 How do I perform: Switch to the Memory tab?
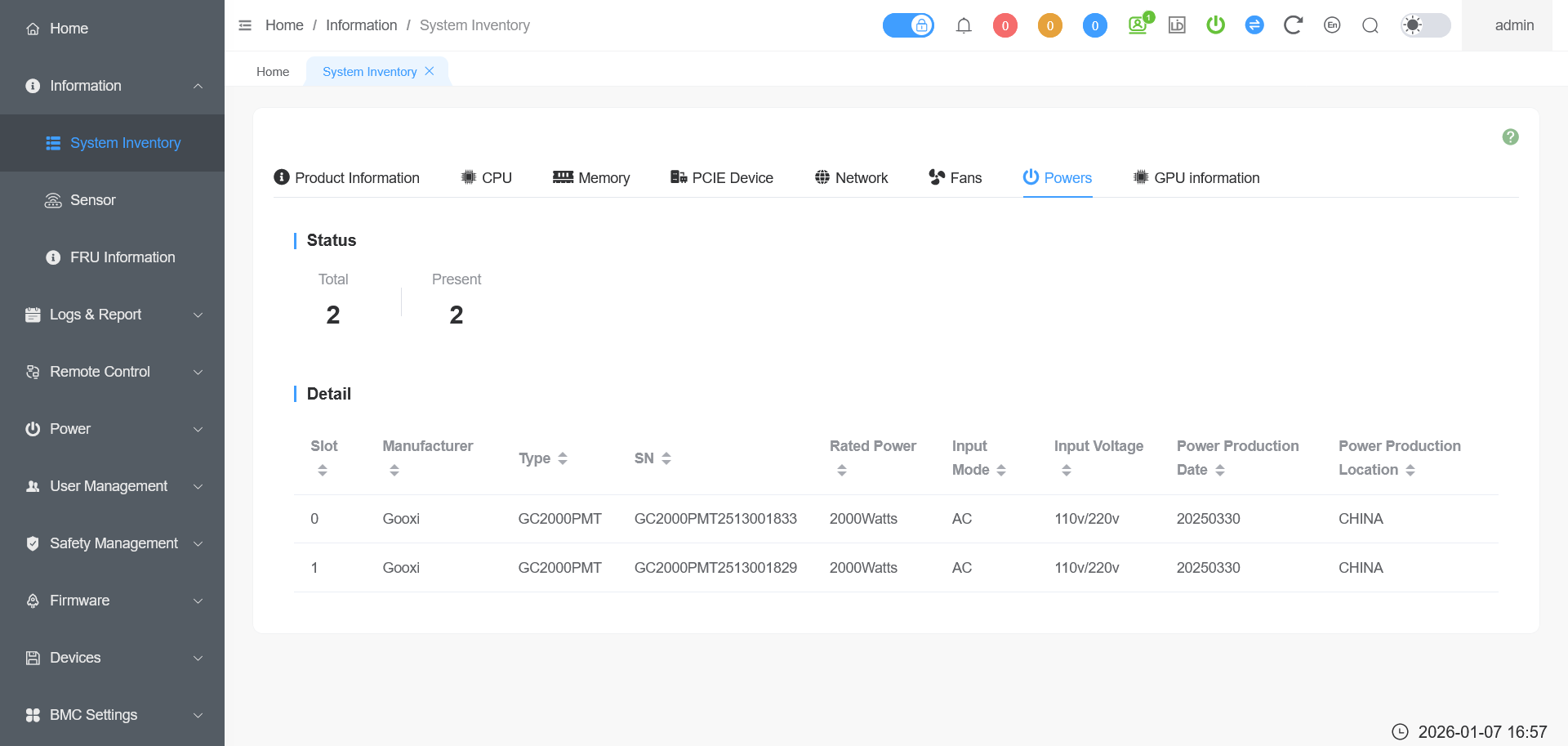pyautogui.click(x=591, y=178)
